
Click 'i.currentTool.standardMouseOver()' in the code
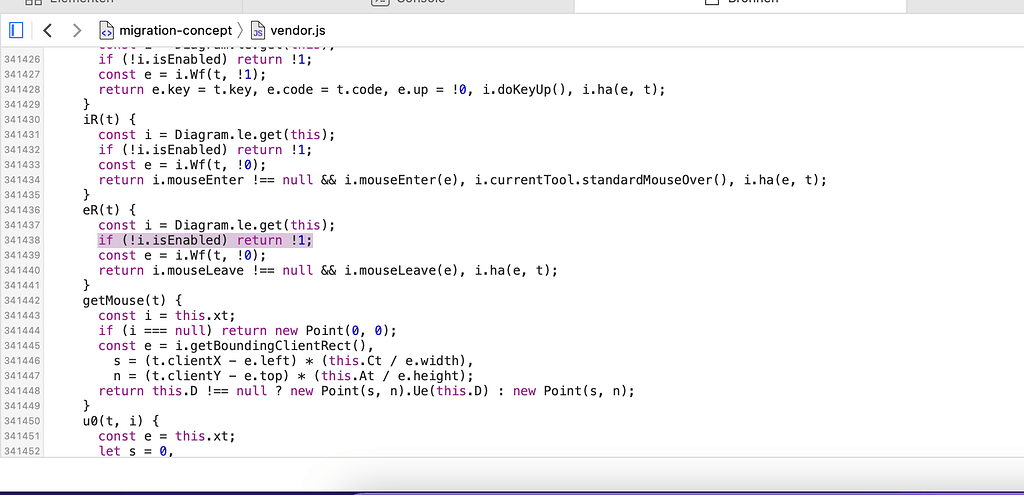pyautogui.click(x=599, y=180)
